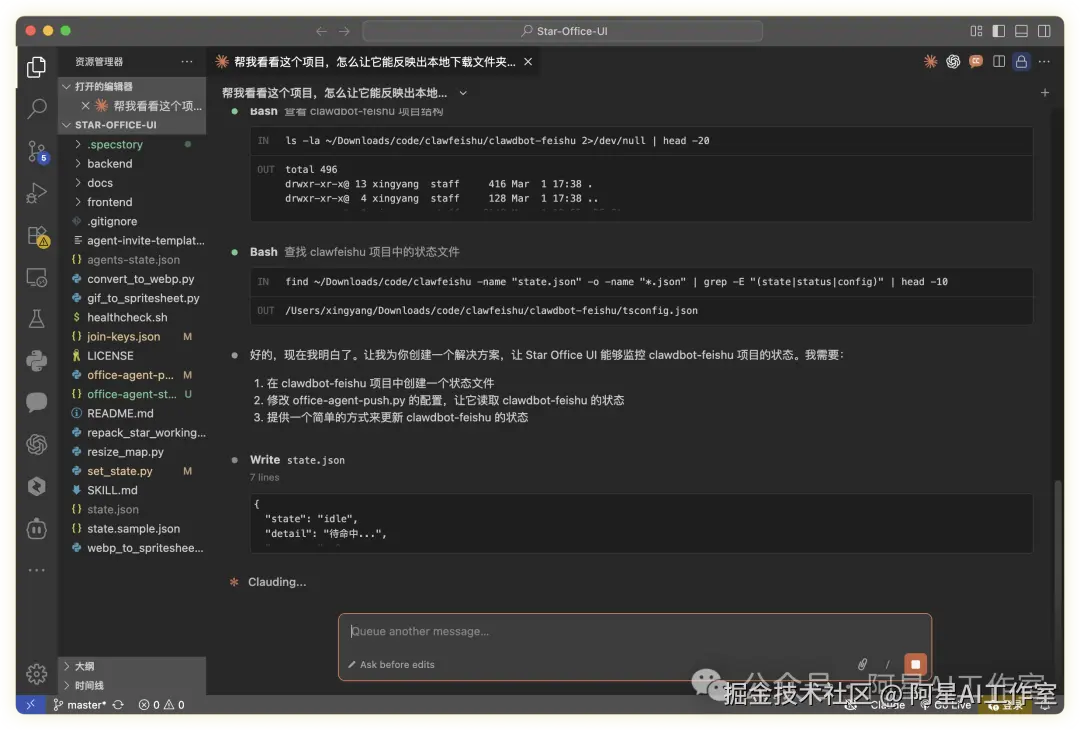
Task: Open the .gitignore file
Action: (x=132, y=221)
